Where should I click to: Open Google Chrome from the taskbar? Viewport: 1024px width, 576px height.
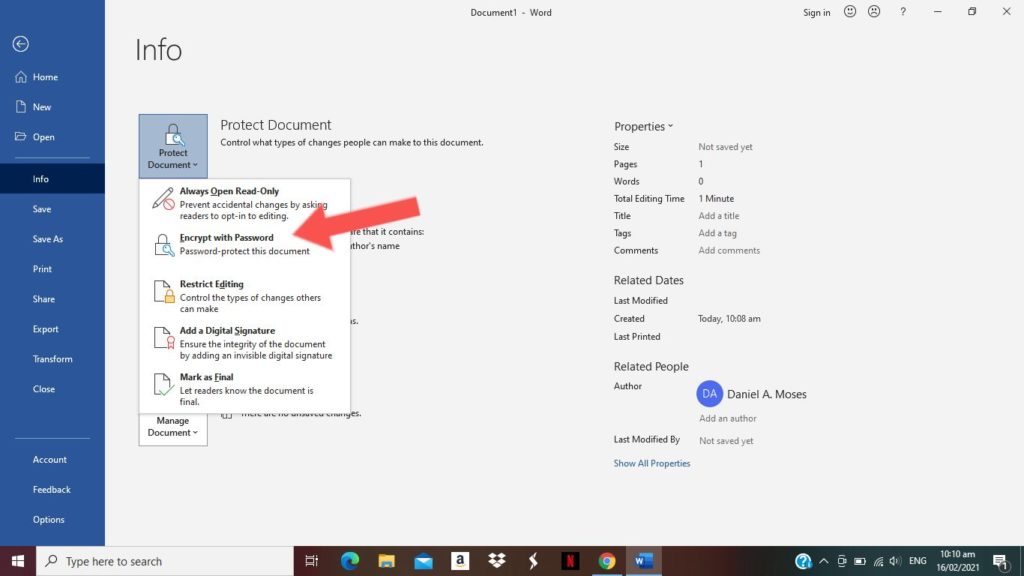(x=607, y=561)
